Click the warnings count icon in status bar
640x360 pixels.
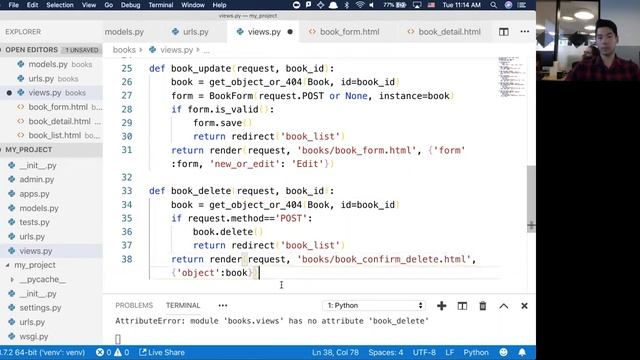[118, 352]
